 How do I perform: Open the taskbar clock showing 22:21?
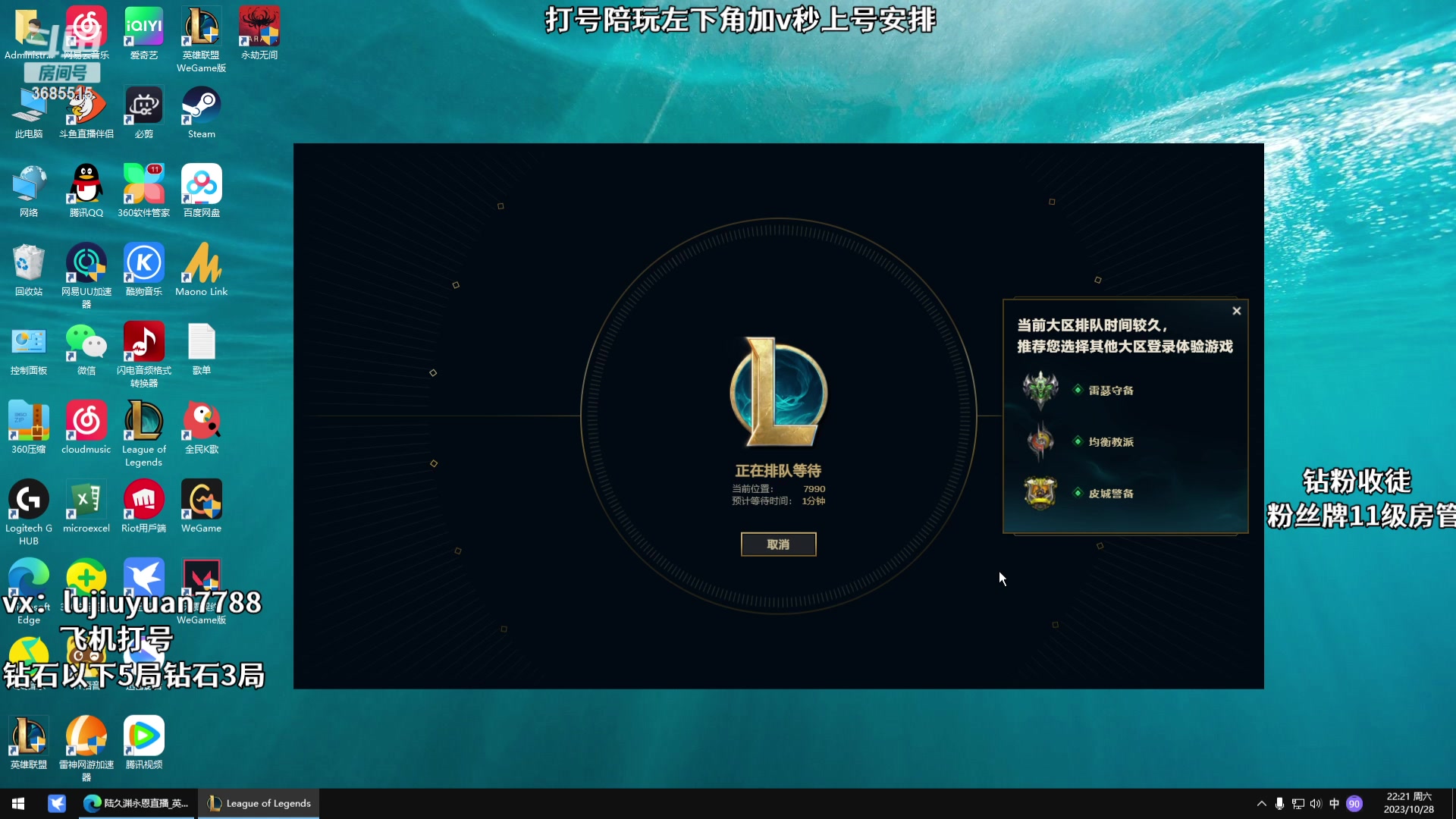tap(1409, 803)
